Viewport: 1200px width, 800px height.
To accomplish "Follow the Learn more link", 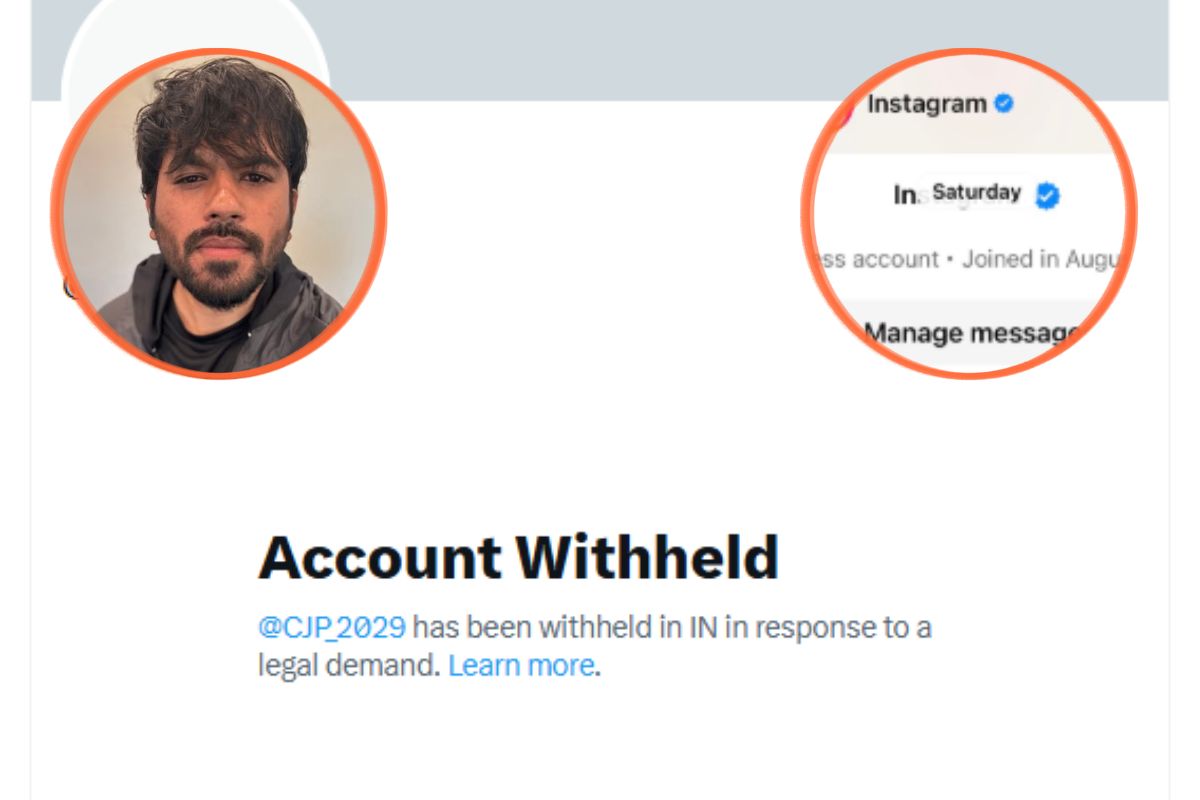I will click(x=521, y=665).
